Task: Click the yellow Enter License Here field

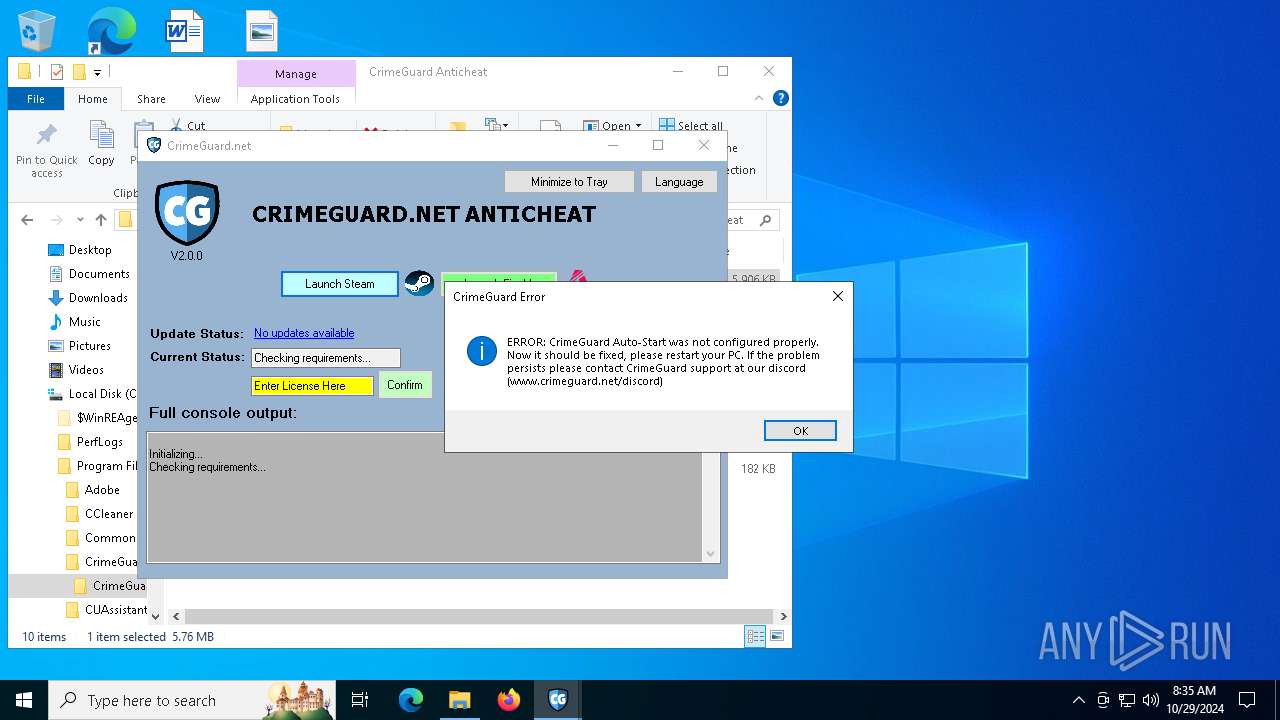Action: tap(312, 386)
